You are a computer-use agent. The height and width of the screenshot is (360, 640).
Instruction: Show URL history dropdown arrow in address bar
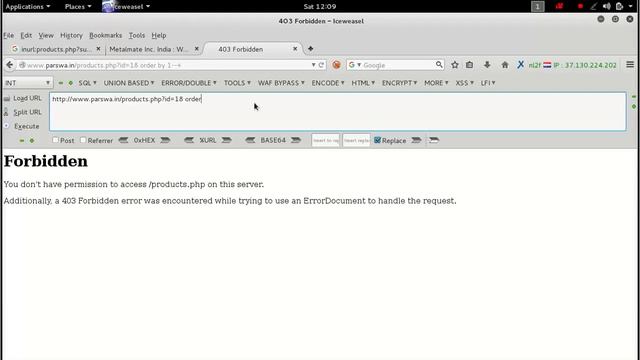tap(313, 65)
